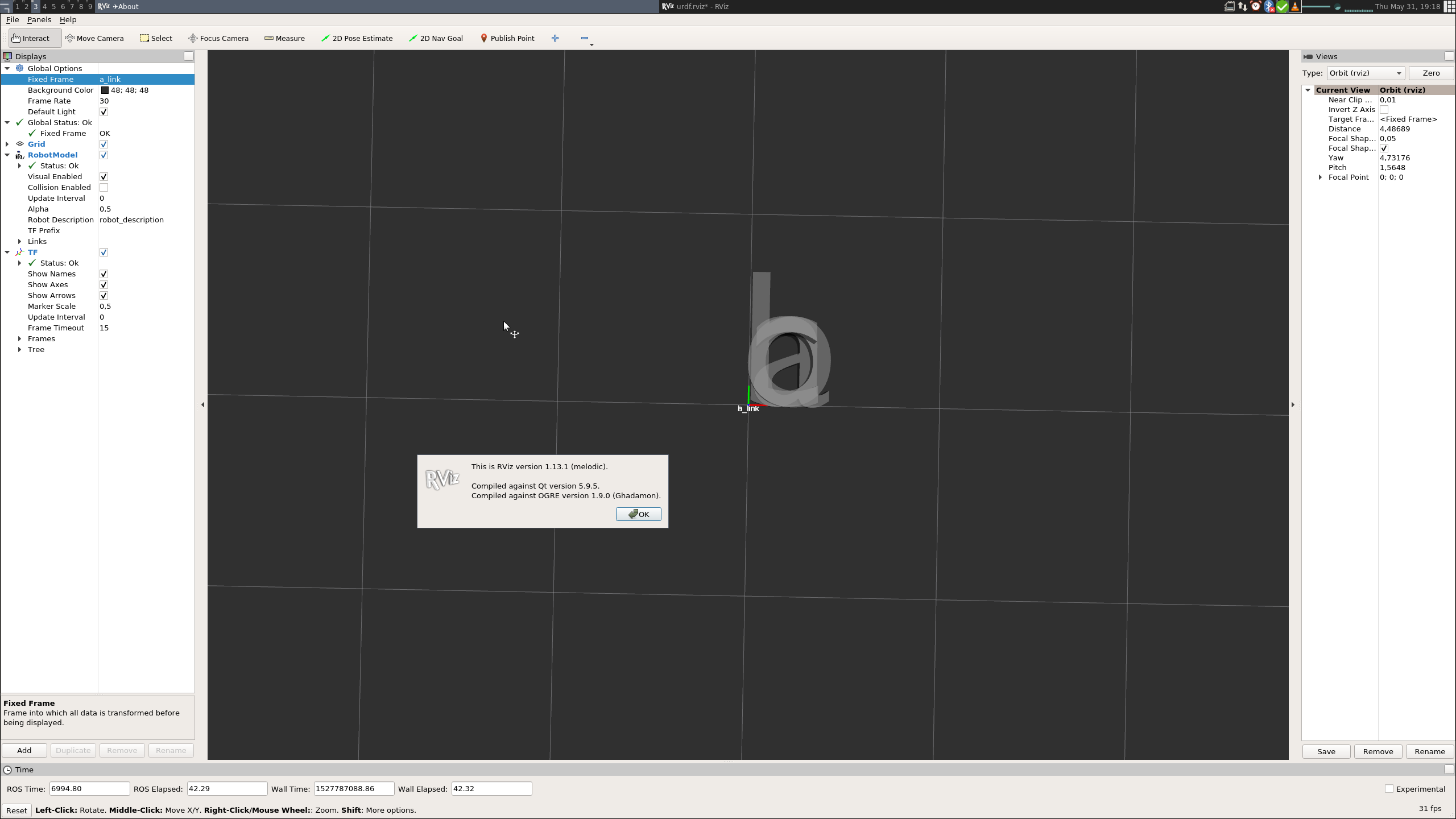Toggle the Experimental checkbox

(x=1389, y=789)
